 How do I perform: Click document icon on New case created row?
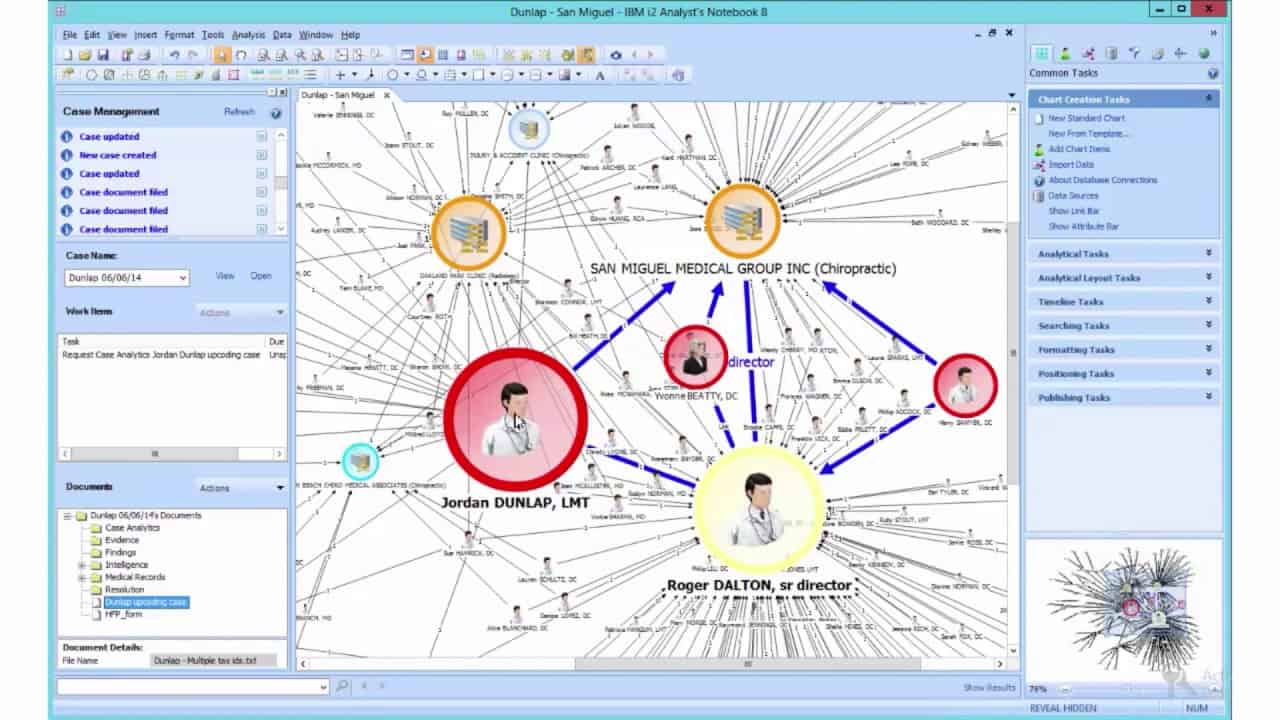(x=261, y=155)
